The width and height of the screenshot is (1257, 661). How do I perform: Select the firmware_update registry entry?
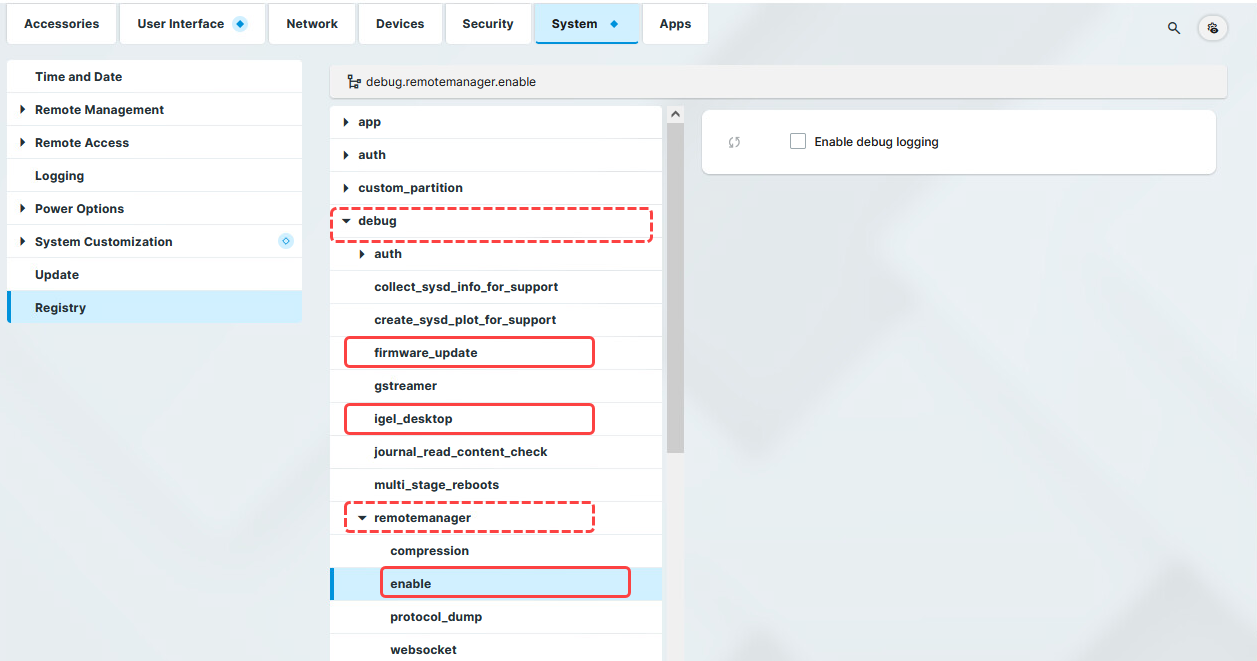pyautogui.click(x=424, y=352)
